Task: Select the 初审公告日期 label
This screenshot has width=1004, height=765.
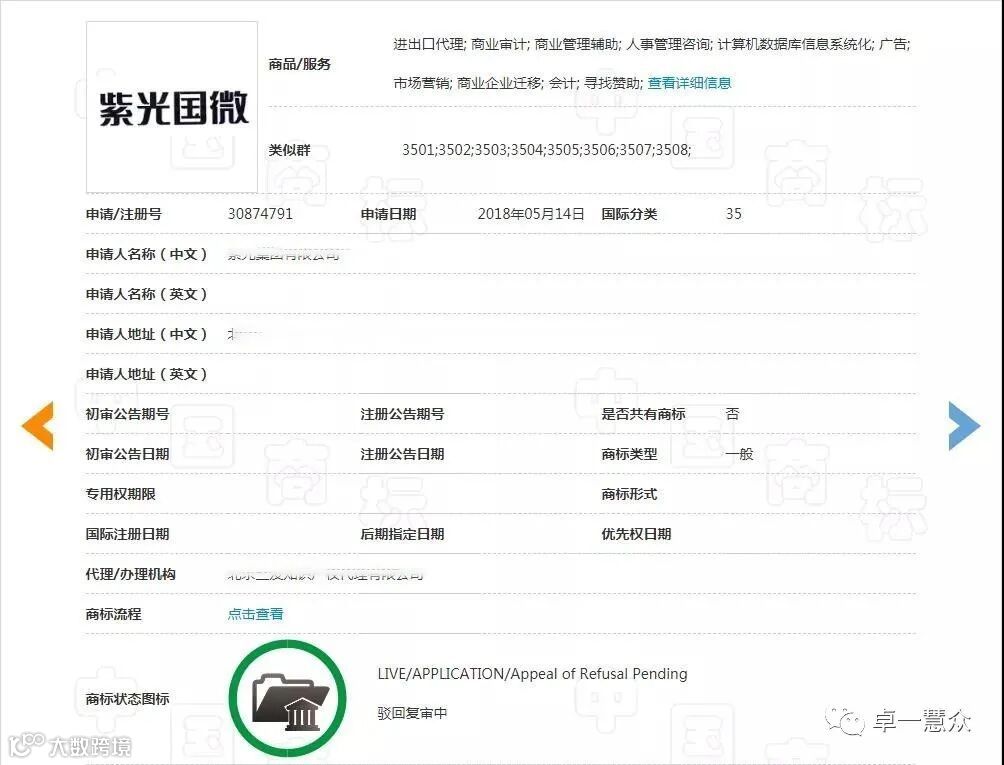Action: 127,454
